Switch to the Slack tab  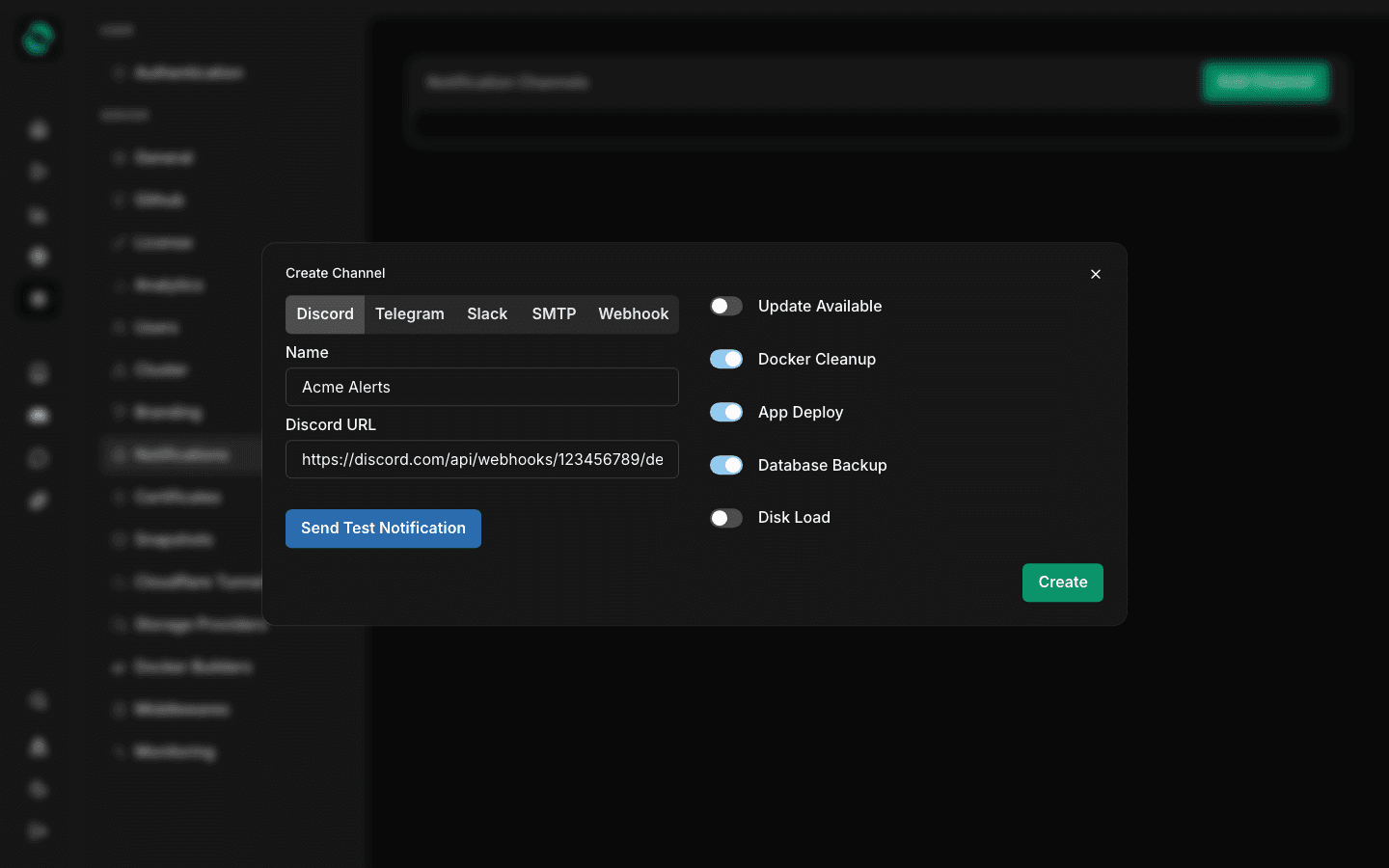point(487,314)
